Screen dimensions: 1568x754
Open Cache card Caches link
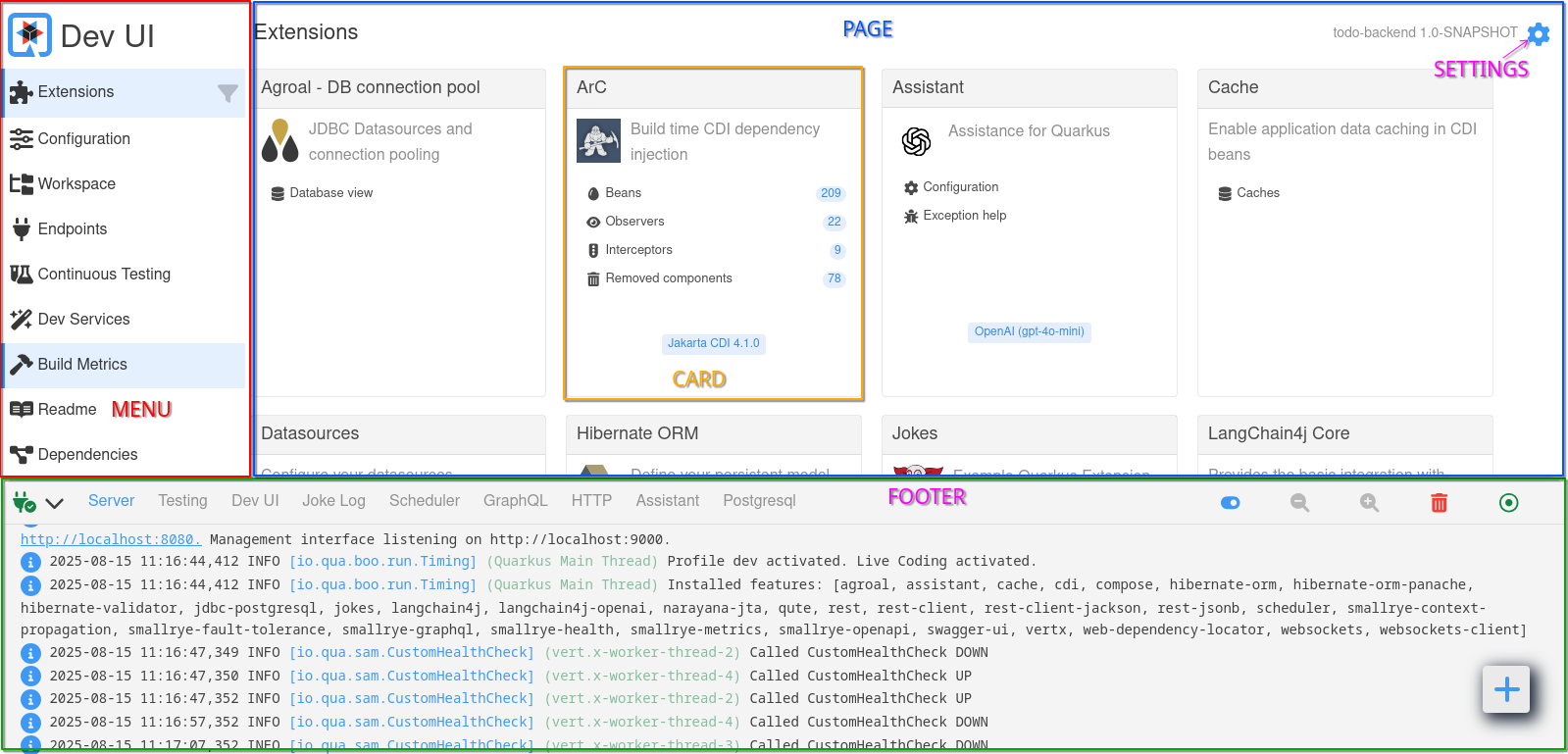[x=1249, y=193]
